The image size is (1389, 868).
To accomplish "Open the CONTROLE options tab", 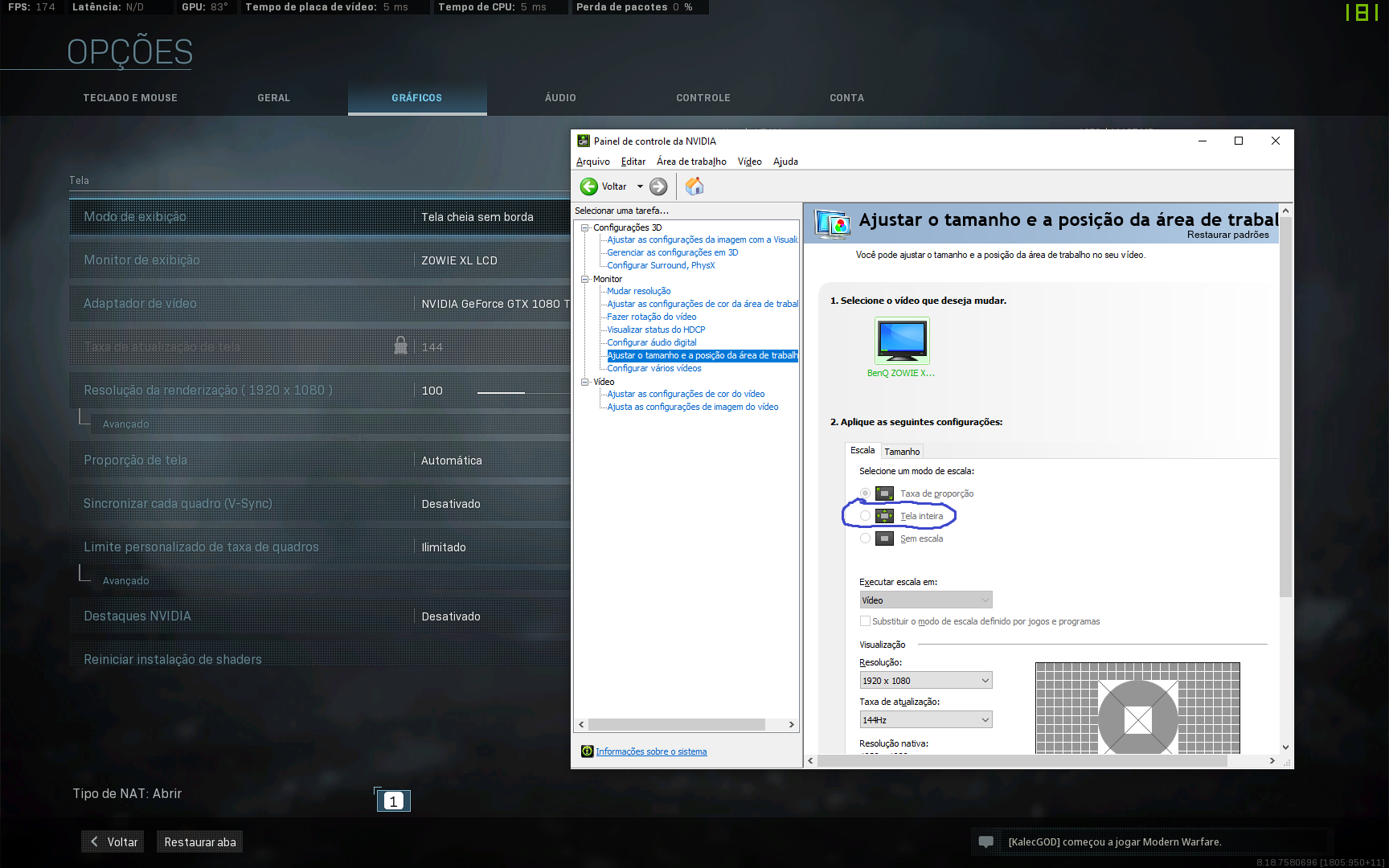I will click(x=703, y=98).
